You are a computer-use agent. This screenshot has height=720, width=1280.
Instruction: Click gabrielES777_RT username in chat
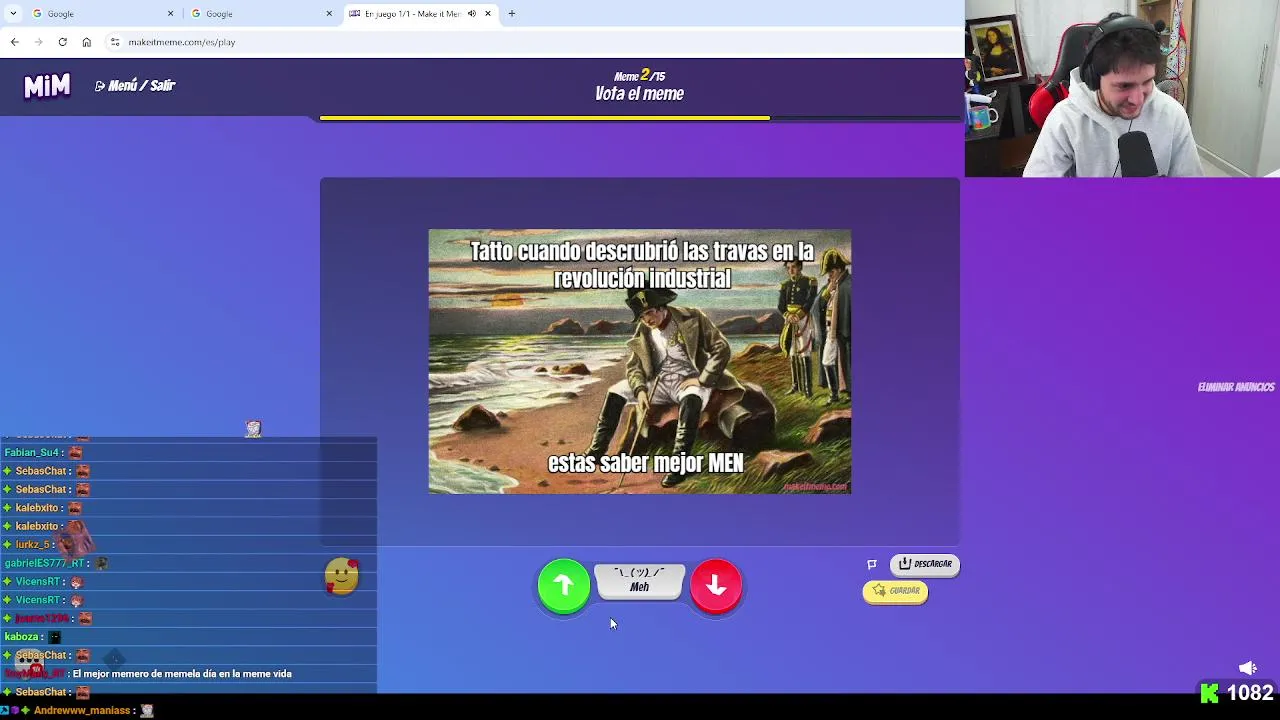point(44,563)
